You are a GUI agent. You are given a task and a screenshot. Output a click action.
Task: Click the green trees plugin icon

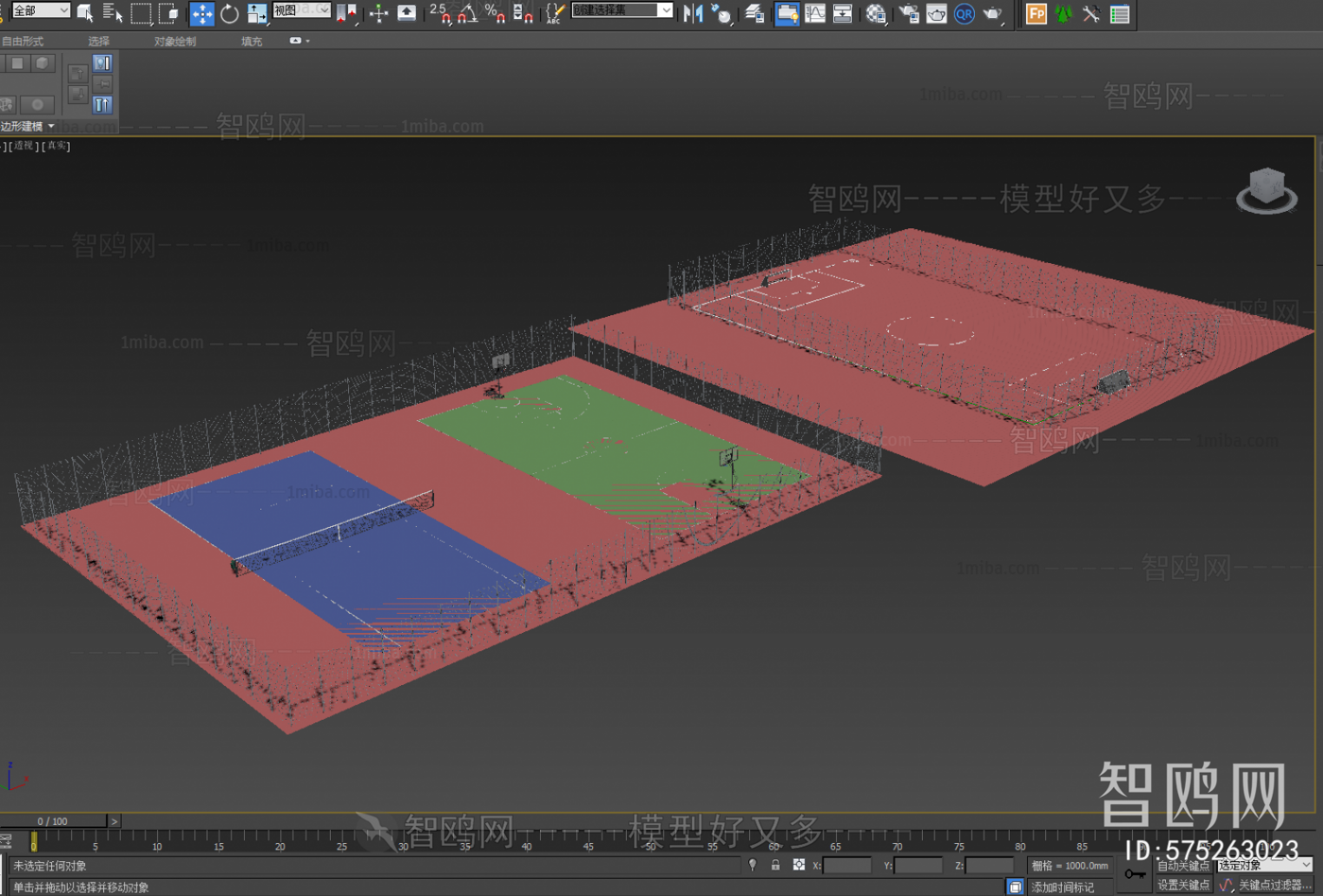pyautogui.click(x=1063, y=13)
